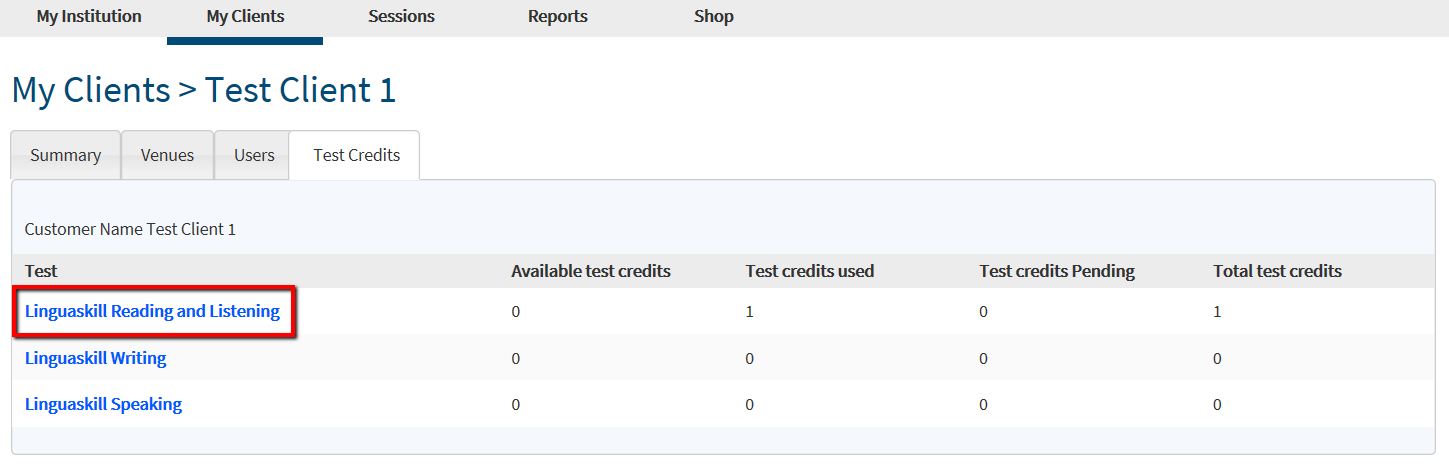Click Reading and Listening pending credits value 0
1449x464 pixels.
(x=984, y=312)
